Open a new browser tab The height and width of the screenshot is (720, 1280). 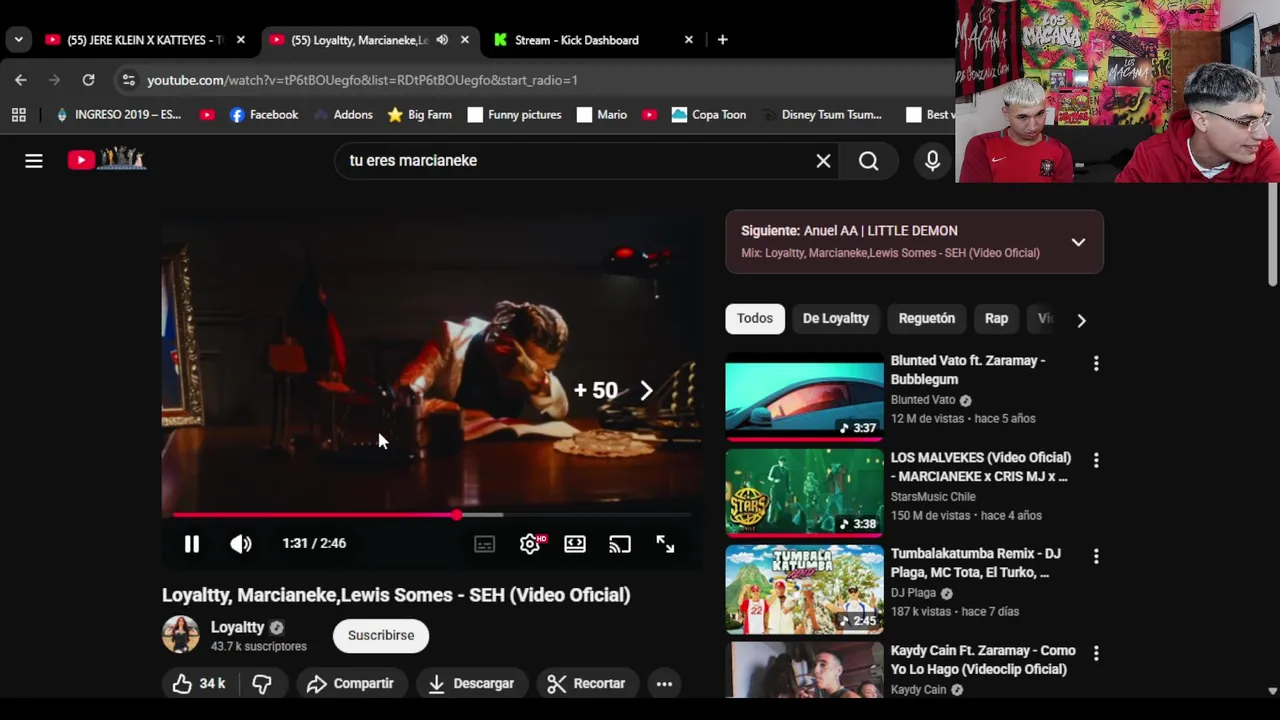(722, 40)
